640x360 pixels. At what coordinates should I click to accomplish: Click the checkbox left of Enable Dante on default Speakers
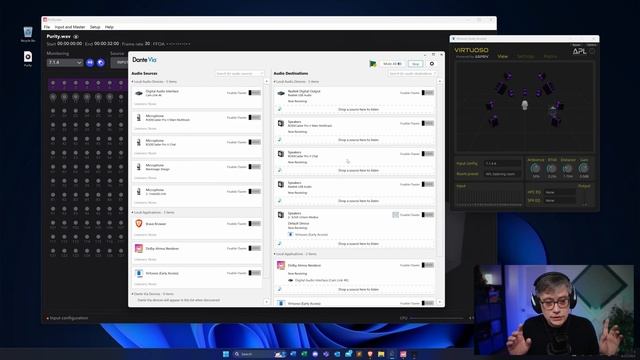395,215
